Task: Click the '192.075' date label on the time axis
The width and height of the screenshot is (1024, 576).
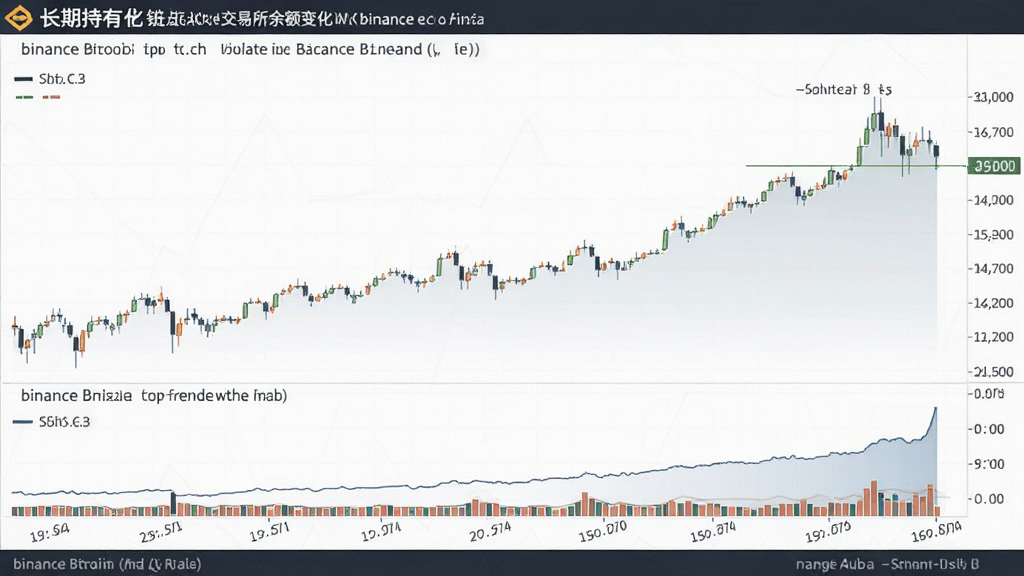Action: coord(827,532)
